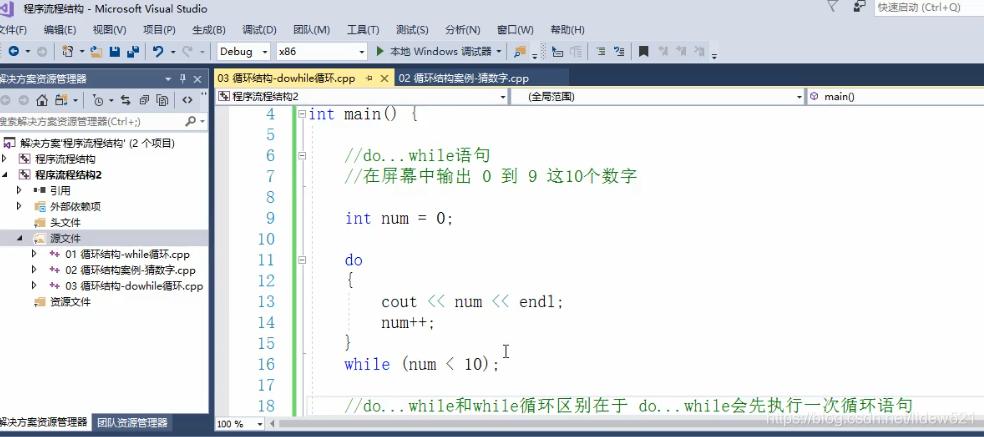The height and width of the screenshot is (437, 984).
Task: Select the 解决方案'程序流程结构' root node
Action: [x=97, y=143]
